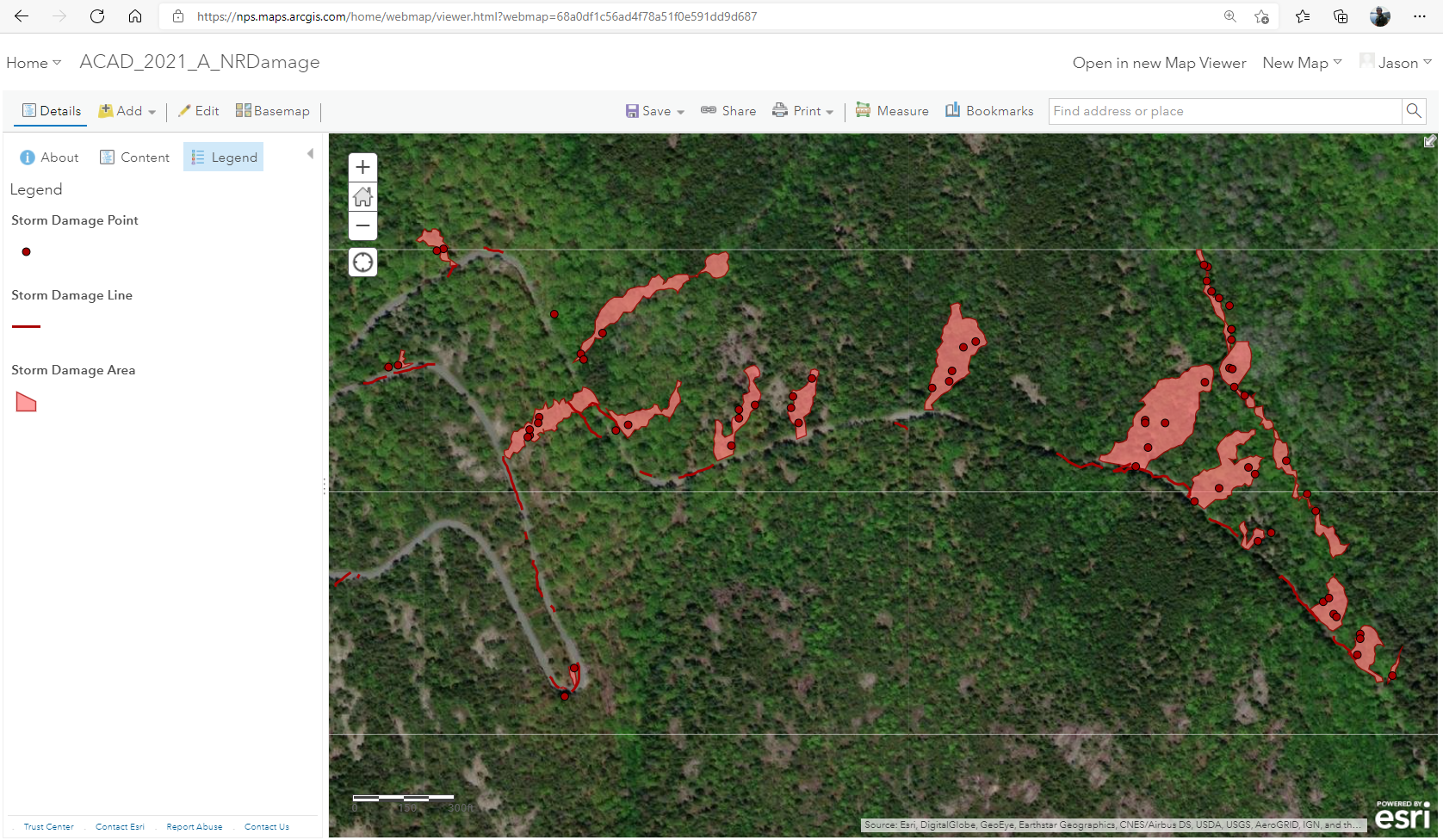Click the Edit button in toolbar
The image size is (1443, 840).
pos(198,111)
